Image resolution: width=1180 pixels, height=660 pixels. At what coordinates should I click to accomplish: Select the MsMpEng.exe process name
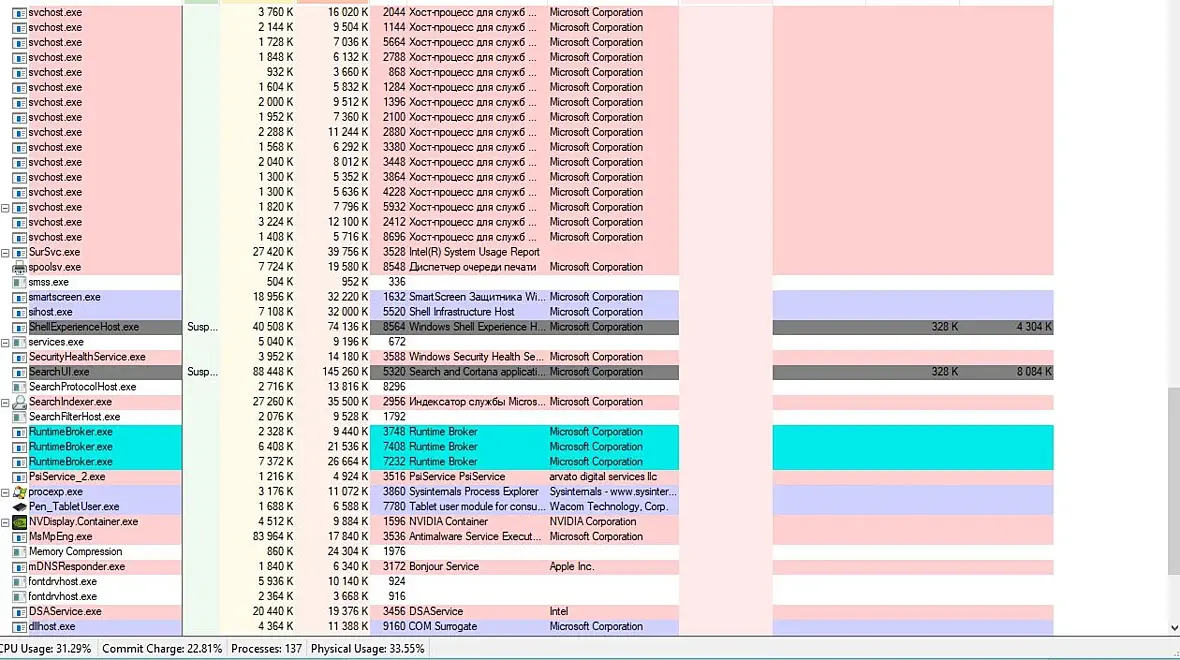pos(60,537)
